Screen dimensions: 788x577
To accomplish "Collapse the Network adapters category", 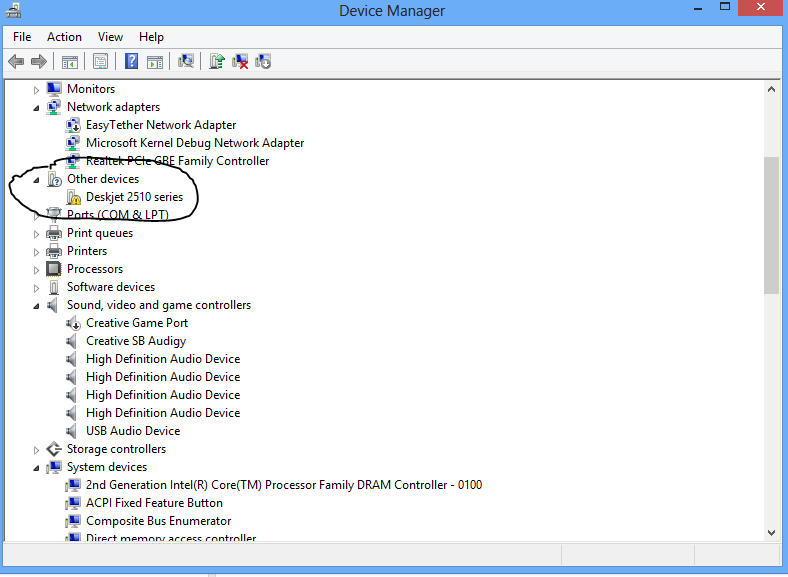I will [37, 107].
